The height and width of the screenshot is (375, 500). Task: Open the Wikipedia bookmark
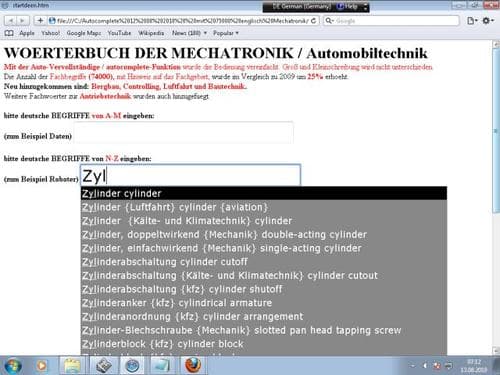[151, 33]
